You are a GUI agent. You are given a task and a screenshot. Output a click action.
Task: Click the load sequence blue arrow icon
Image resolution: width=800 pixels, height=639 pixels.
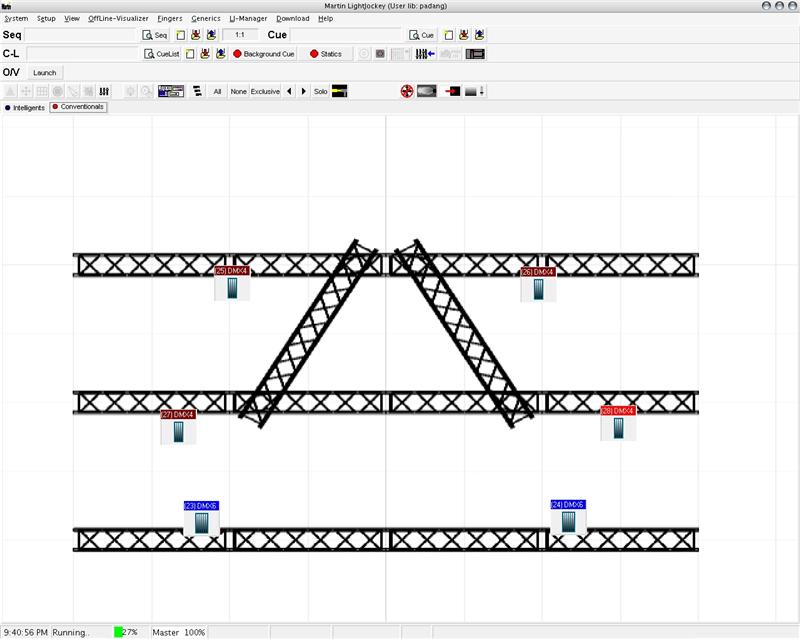pos(211,35)
